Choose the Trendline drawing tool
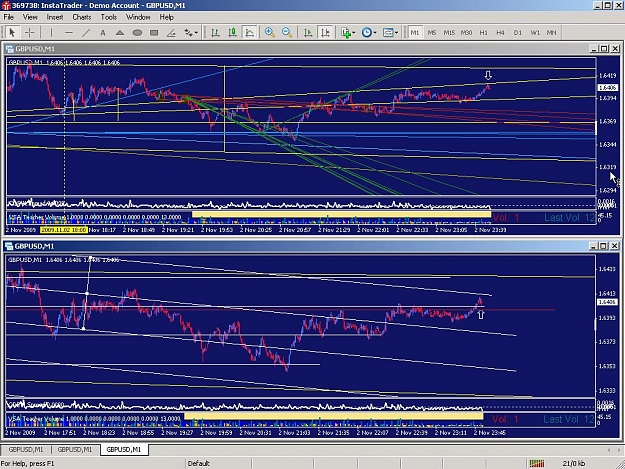 [86, 32]
